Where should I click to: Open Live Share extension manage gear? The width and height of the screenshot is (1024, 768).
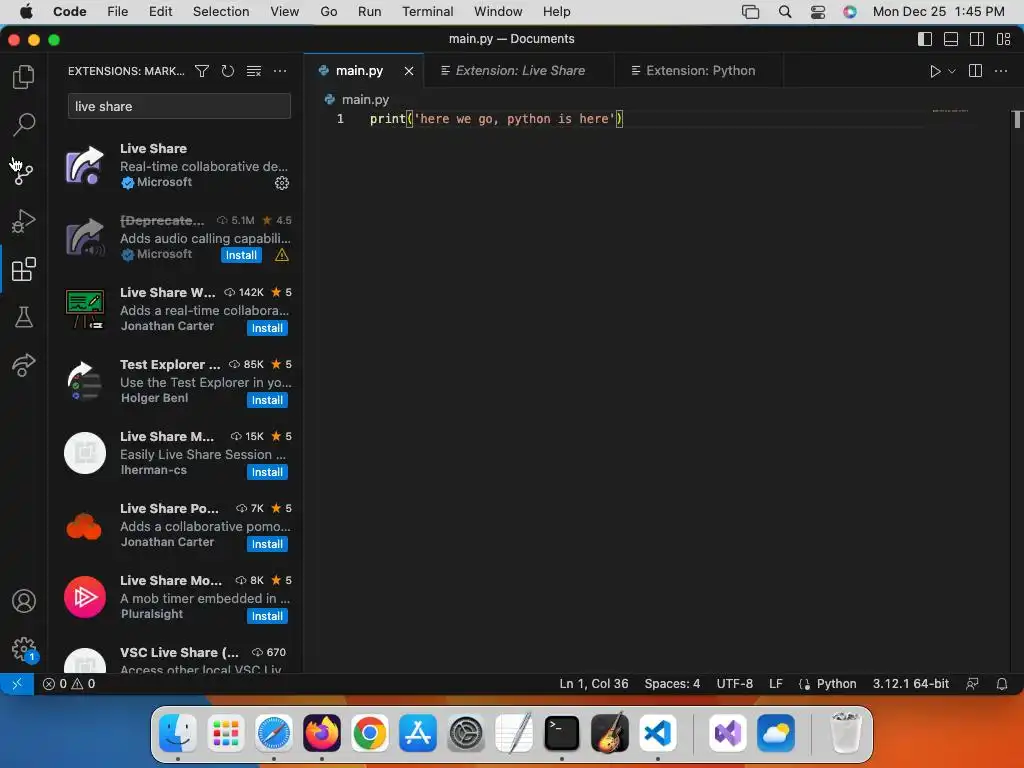coord(281,183)
